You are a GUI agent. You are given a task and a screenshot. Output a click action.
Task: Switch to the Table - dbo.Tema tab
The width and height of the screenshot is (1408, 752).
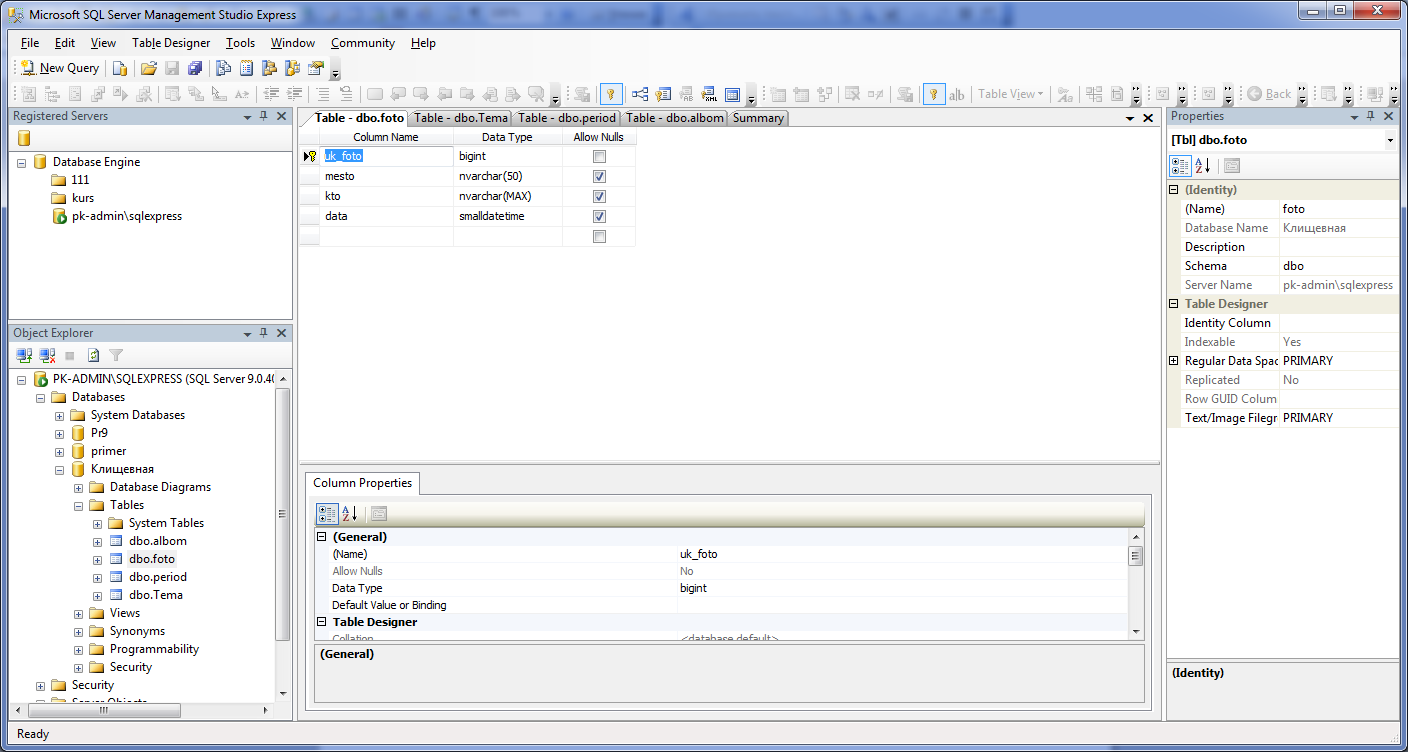point(461,118)
